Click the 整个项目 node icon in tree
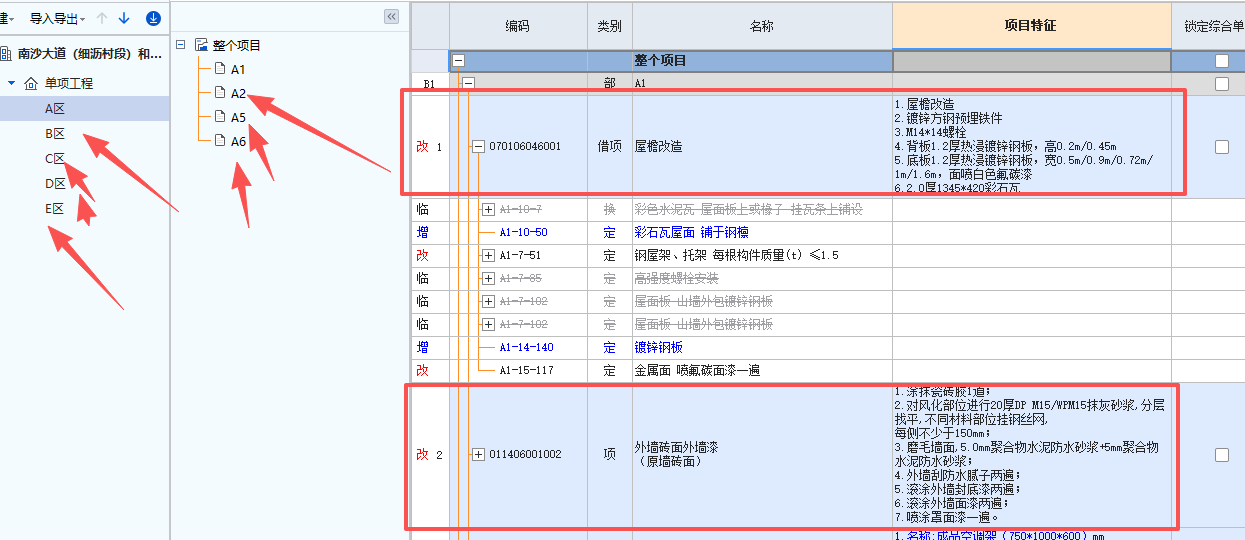 coord(201,45)
